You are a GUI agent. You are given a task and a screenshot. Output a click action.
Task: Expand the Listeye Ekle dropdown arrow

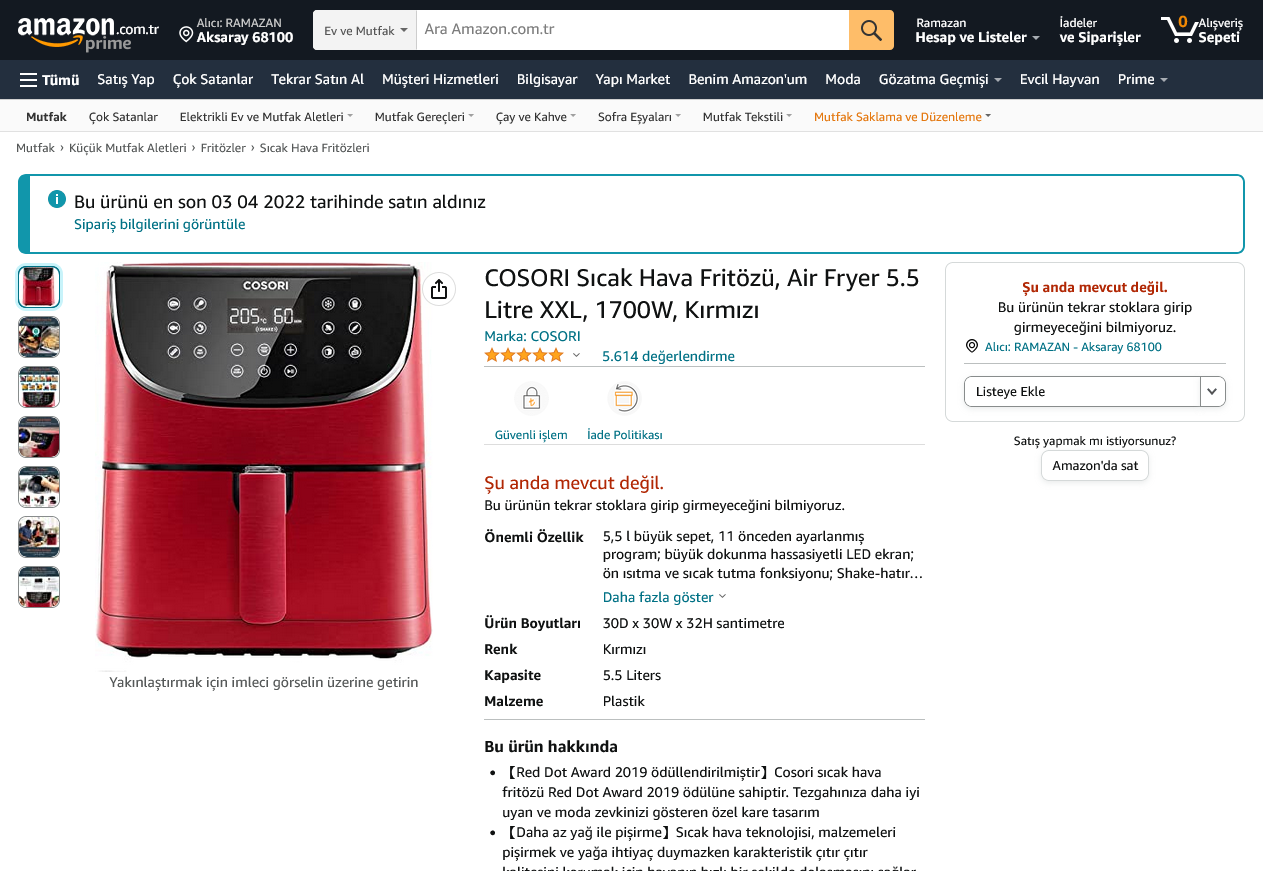point(1212,392)
